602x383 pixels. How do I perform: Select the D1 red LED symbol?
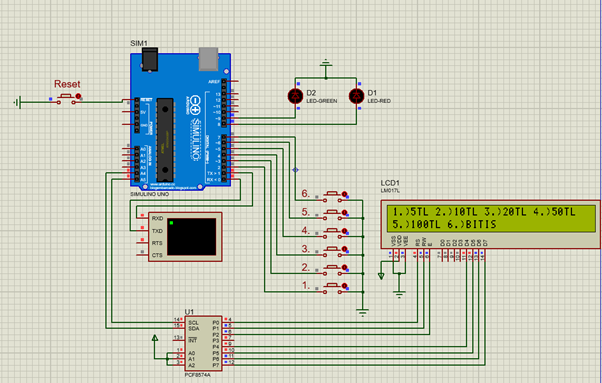[x=356, y=96]
